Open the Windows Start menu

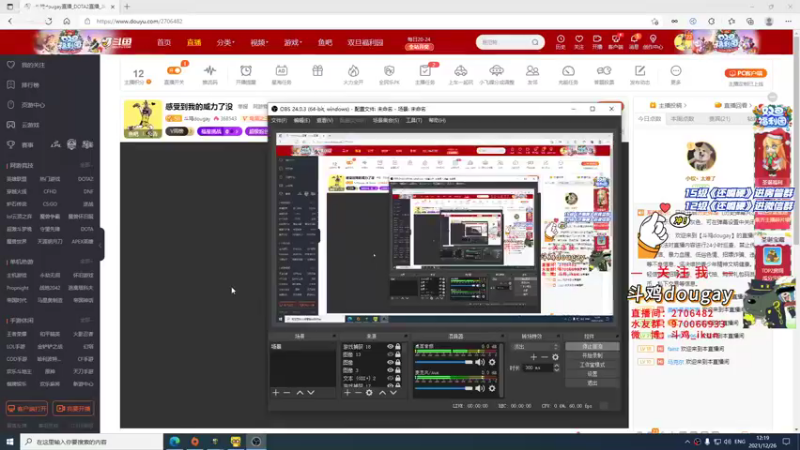(x=10, y=441)
